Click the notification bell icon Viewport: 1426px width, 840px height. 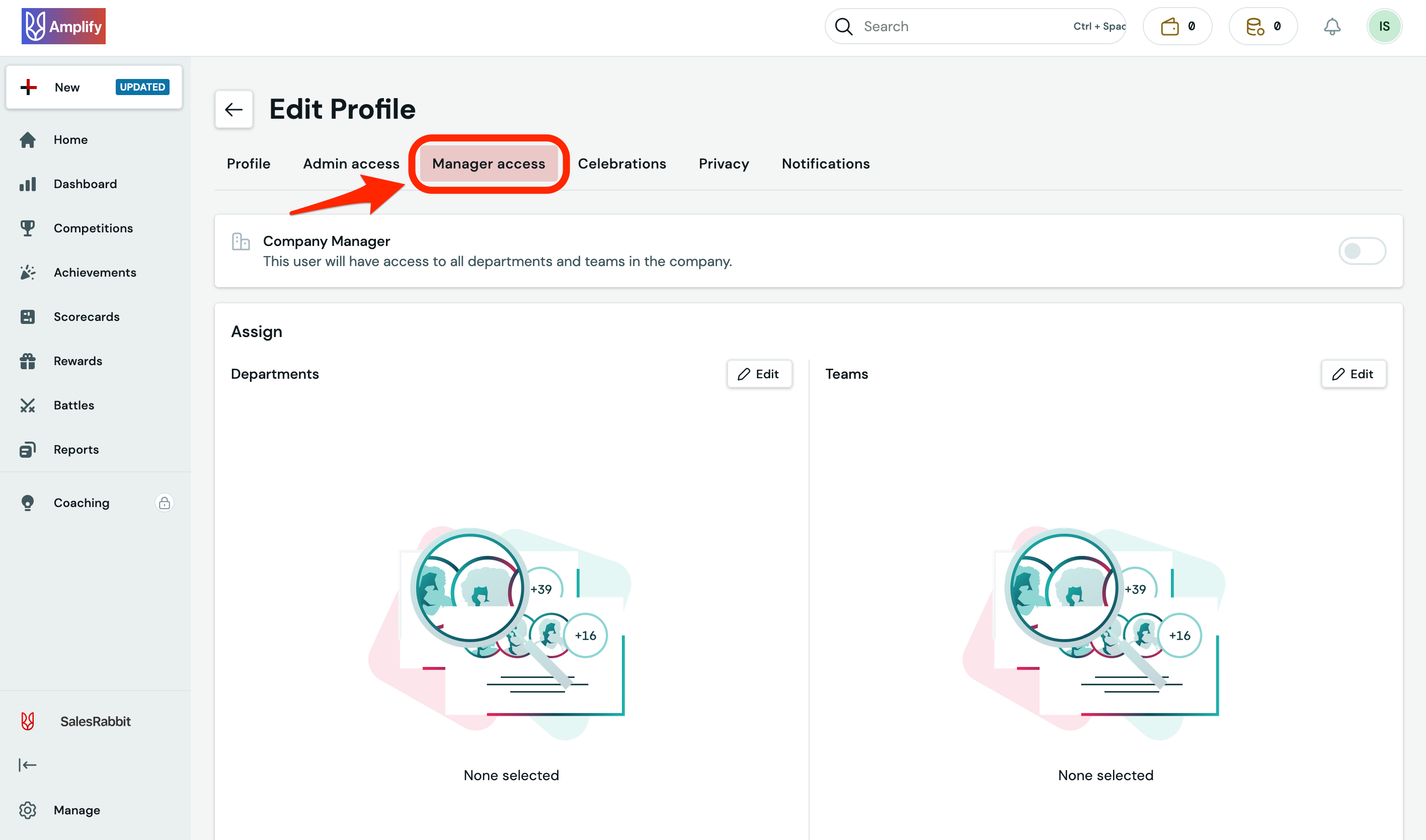coord(1331,27)
